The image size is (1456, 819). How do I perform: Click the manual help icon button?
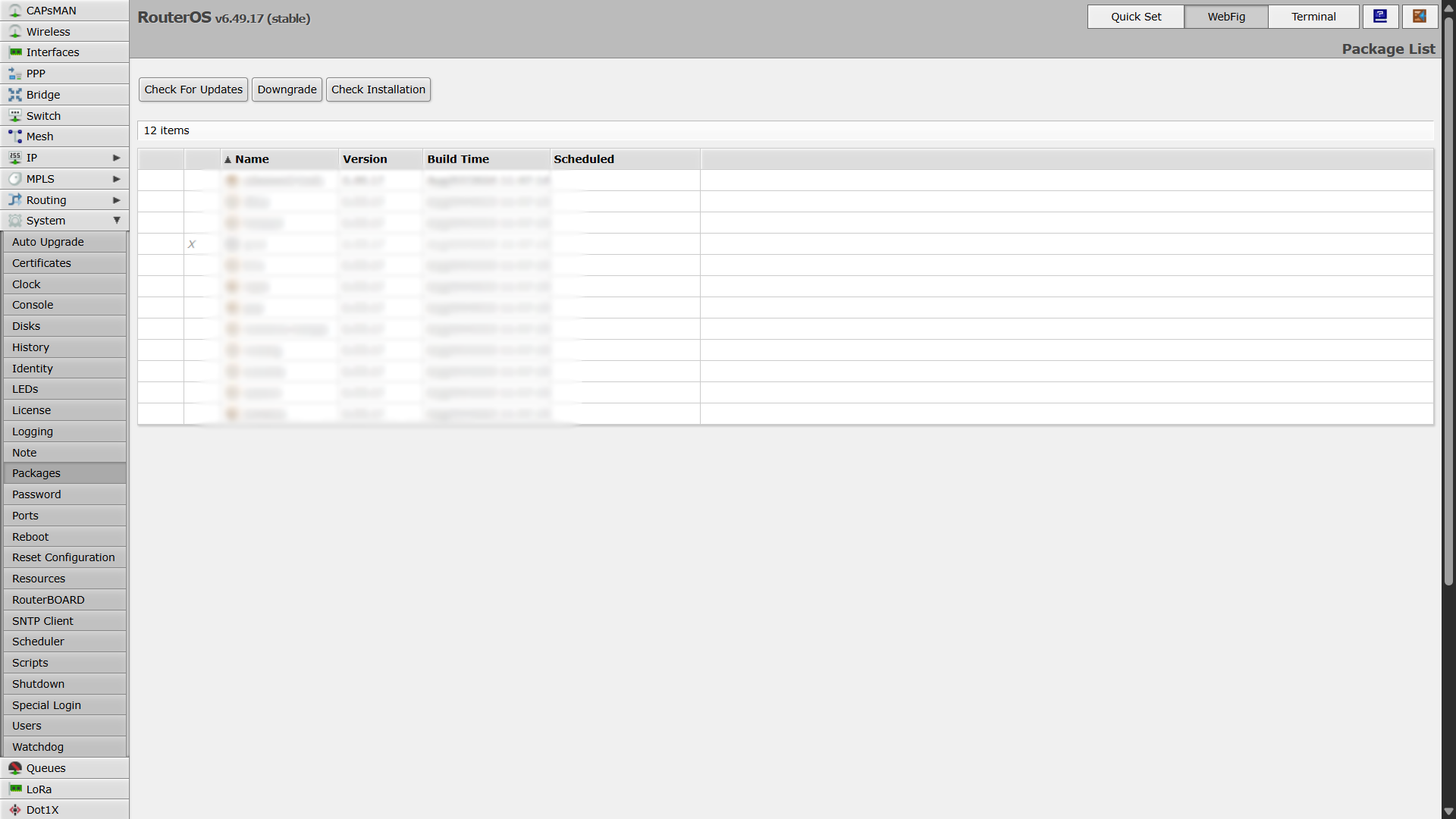(x=1380, y=17)
